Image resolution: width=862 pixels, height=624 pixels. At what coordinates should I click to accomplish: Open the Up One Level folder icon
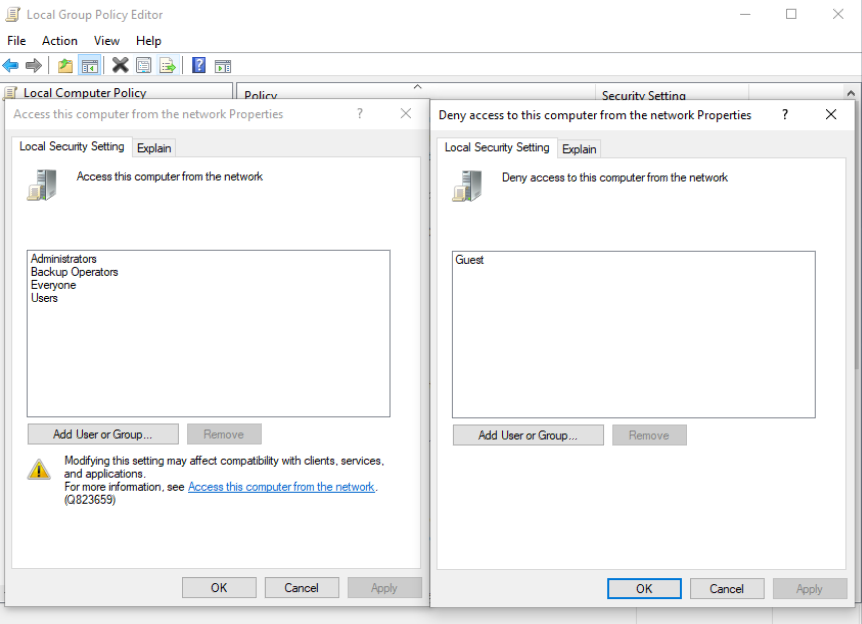point(64,64)
